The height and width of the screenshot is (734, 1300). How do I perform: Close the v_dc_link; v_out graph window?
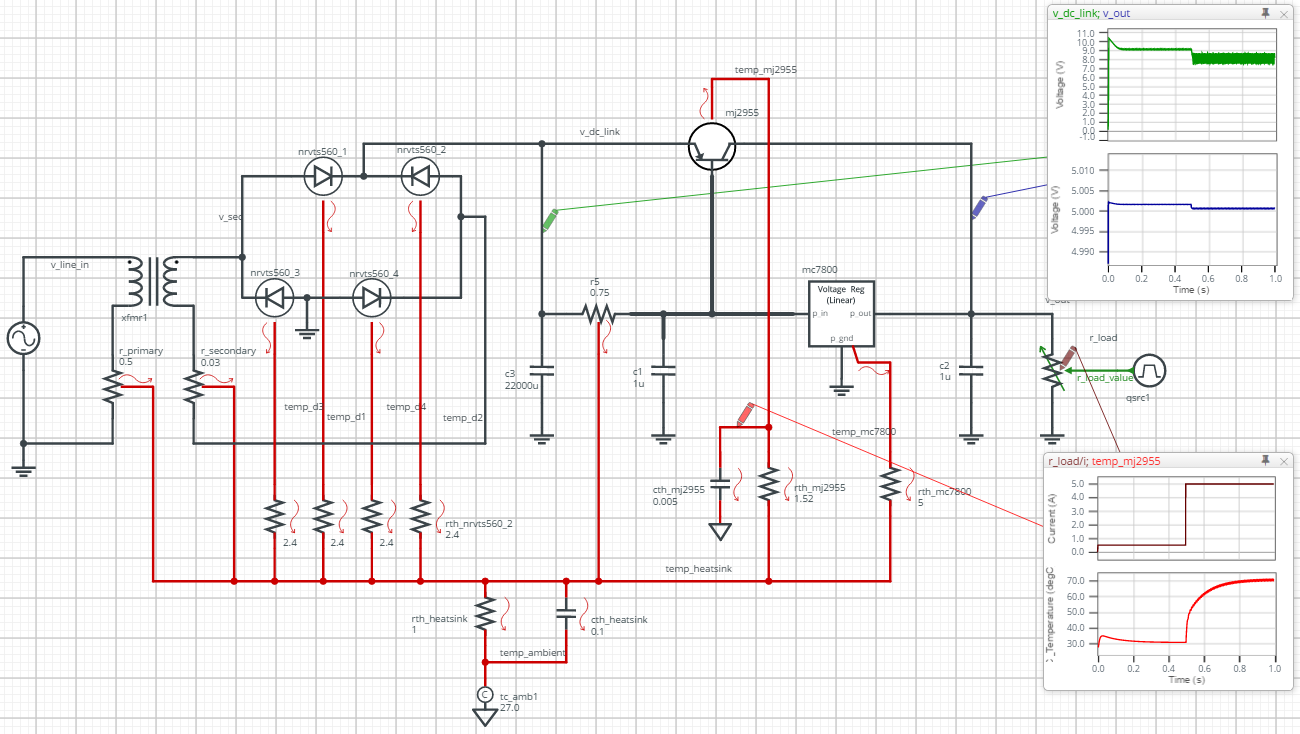1284,13
